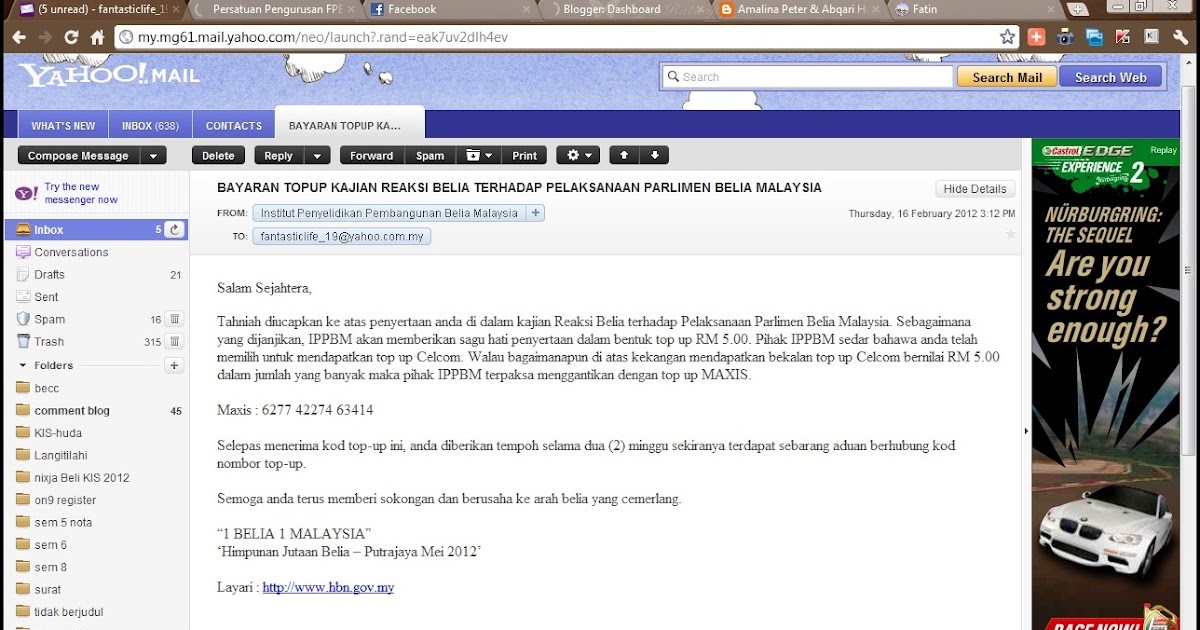Image resolution: width=1200 pixels, height=630 pixels.
Task: Click the Yahoo Mail search field
Action: point(807,77)
